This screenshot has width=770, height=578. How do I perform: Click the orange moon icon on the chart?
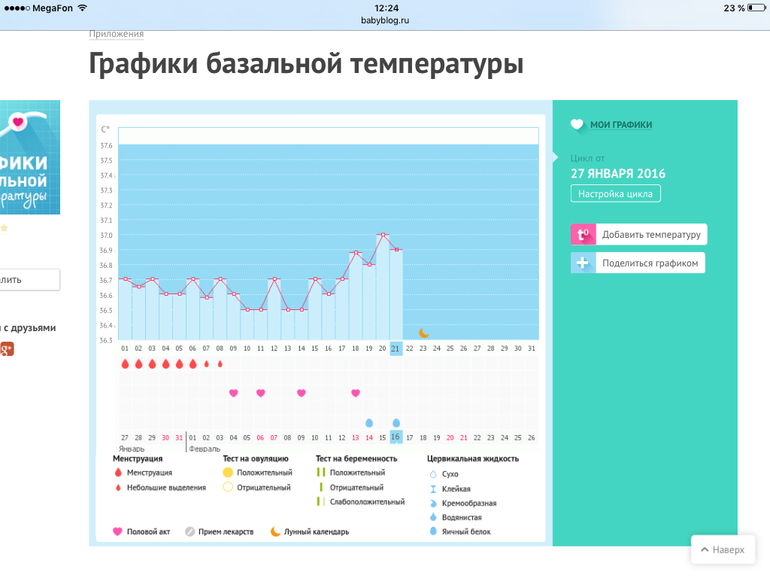pos(423,332)
